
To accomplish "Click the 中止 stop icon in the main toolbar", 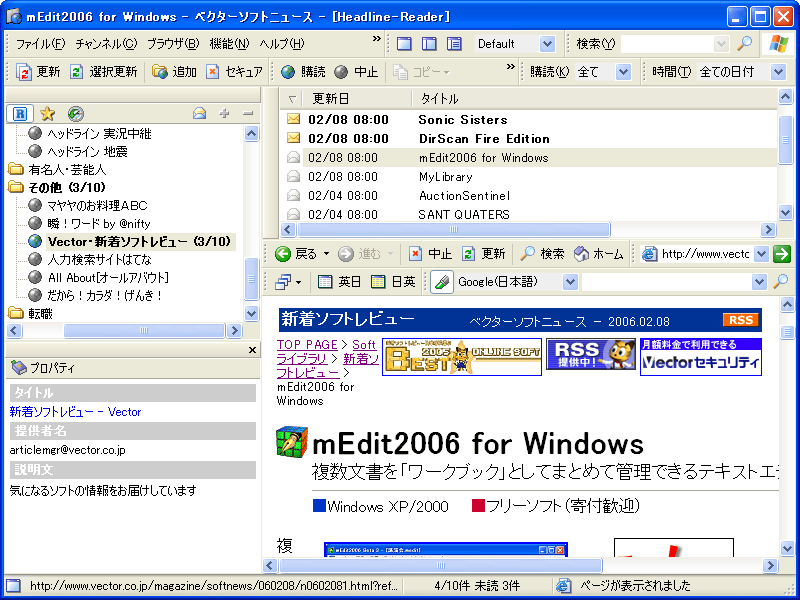I will [x=341, y=72].
